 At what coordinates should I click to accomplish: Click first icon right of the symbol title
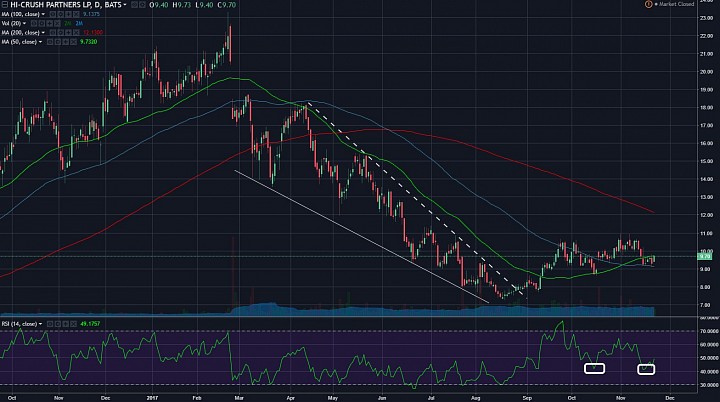click(x=134, y=5)
